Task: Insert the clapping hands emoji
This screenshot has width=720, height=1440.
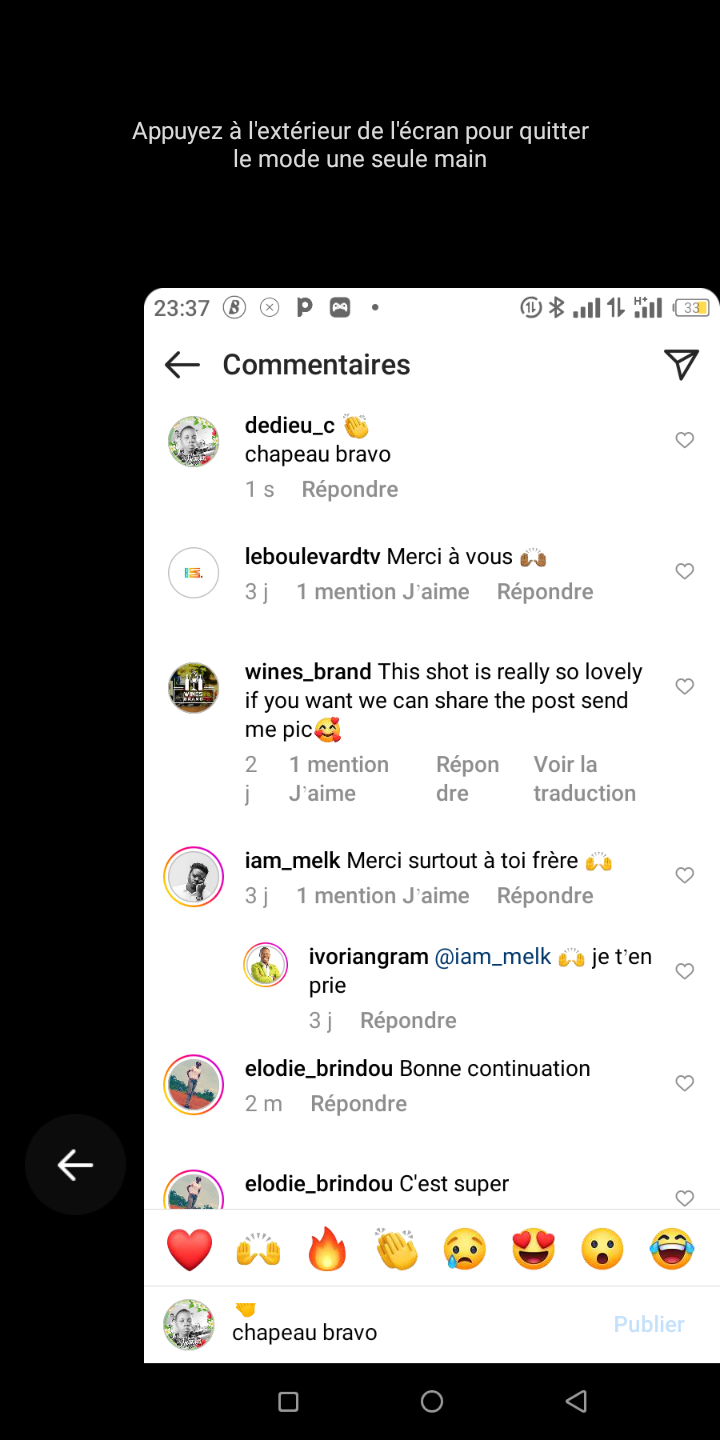Action: coord(396,1250)
